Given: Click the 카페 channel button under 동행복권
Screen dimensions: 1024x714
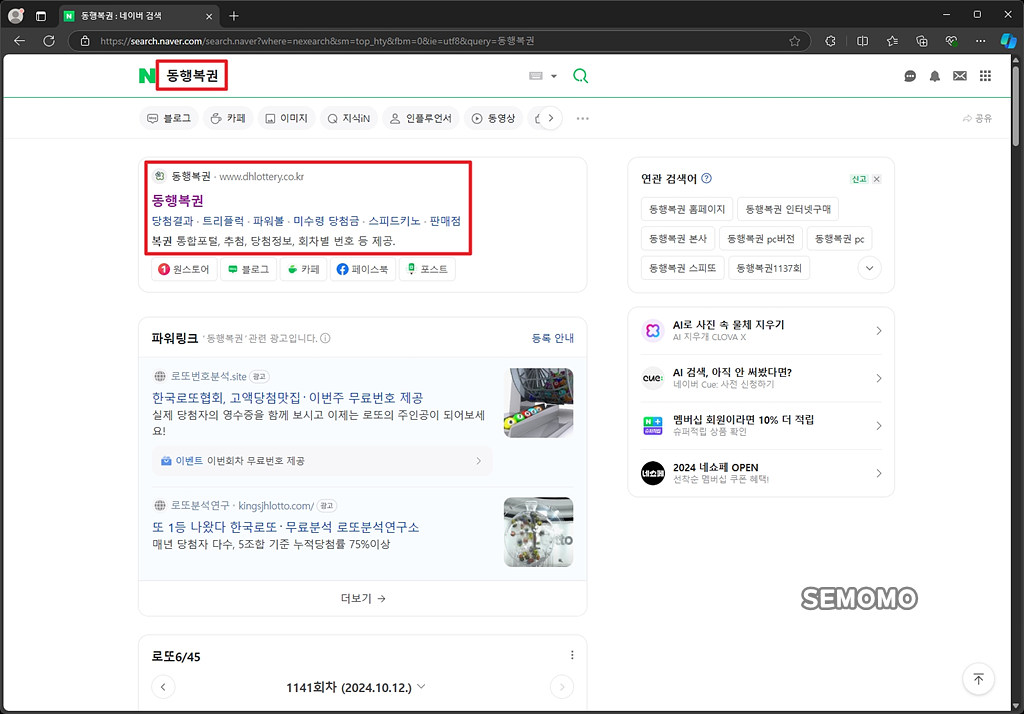Looking at the screenshot, I should click(x=304, y=269).
